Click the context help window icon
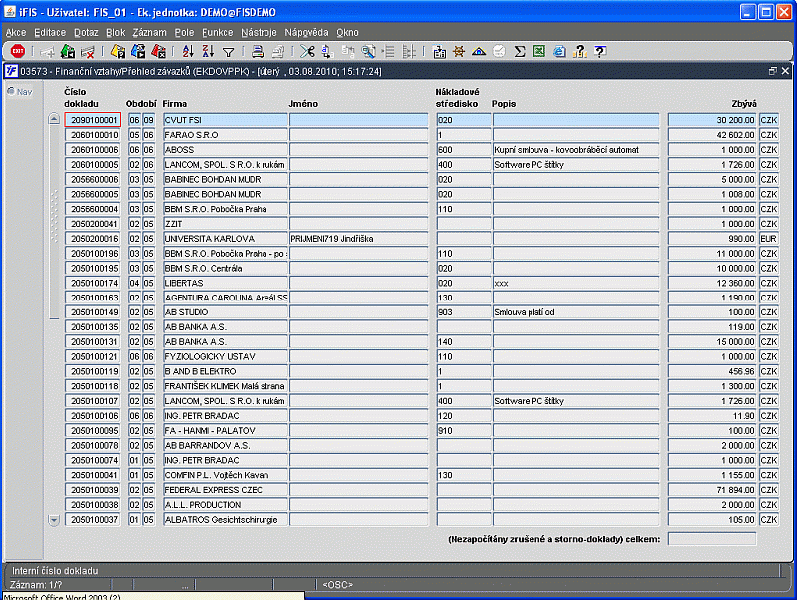This screenshot has width=797, height=600. click(600, 51)
